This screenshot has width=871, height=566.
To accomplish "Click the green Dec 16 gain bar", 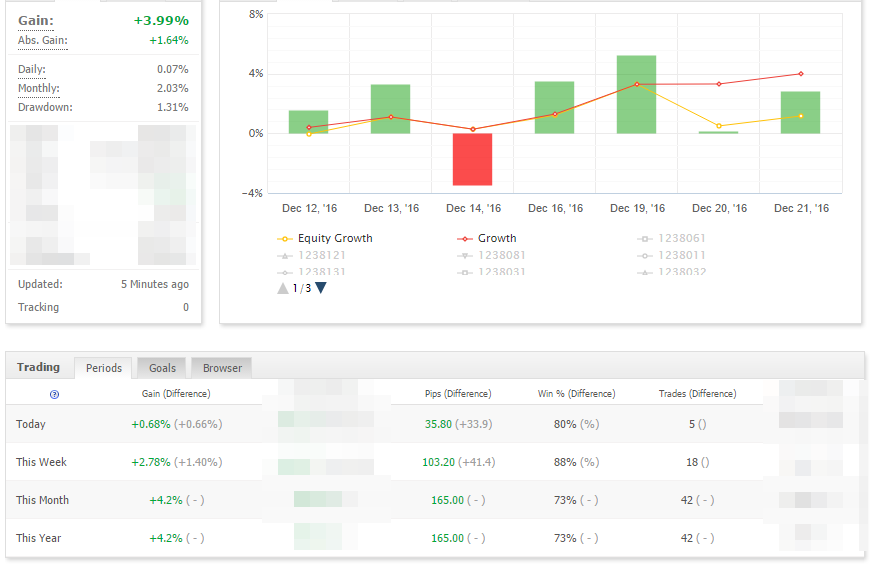I will 554,107.
